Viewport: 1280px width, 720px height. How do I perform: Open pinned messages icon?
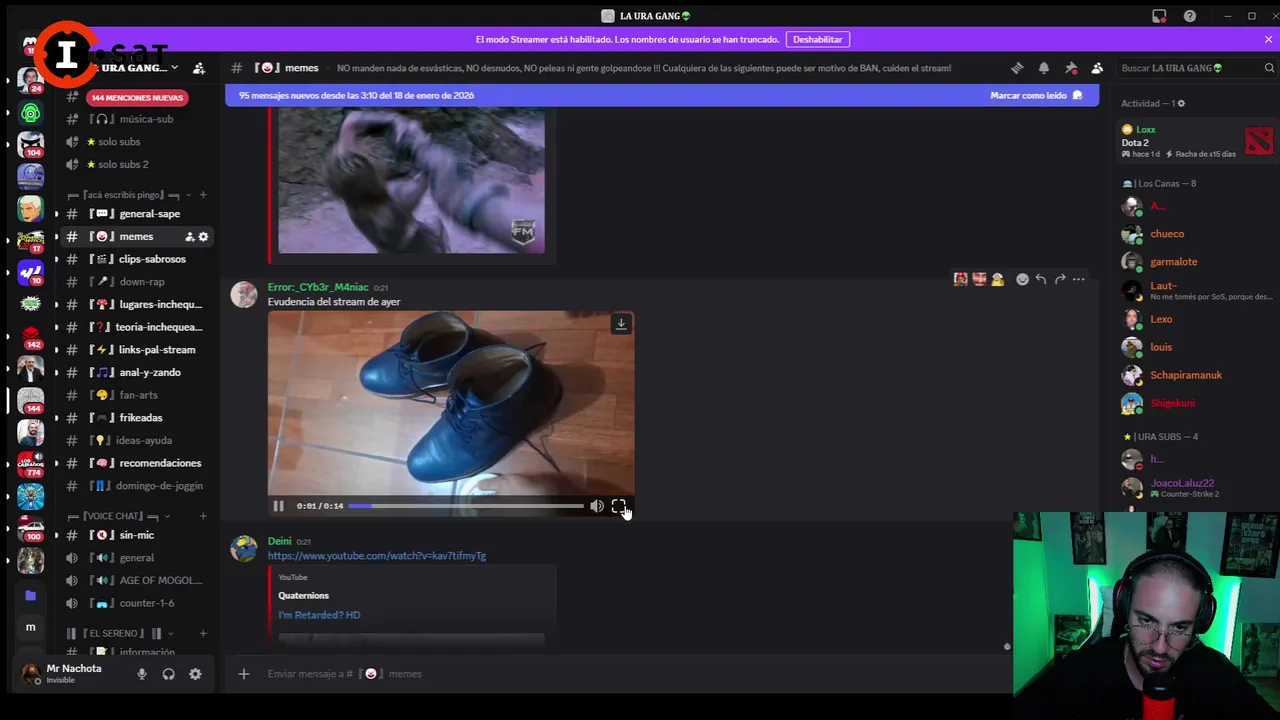(1071, 68)
